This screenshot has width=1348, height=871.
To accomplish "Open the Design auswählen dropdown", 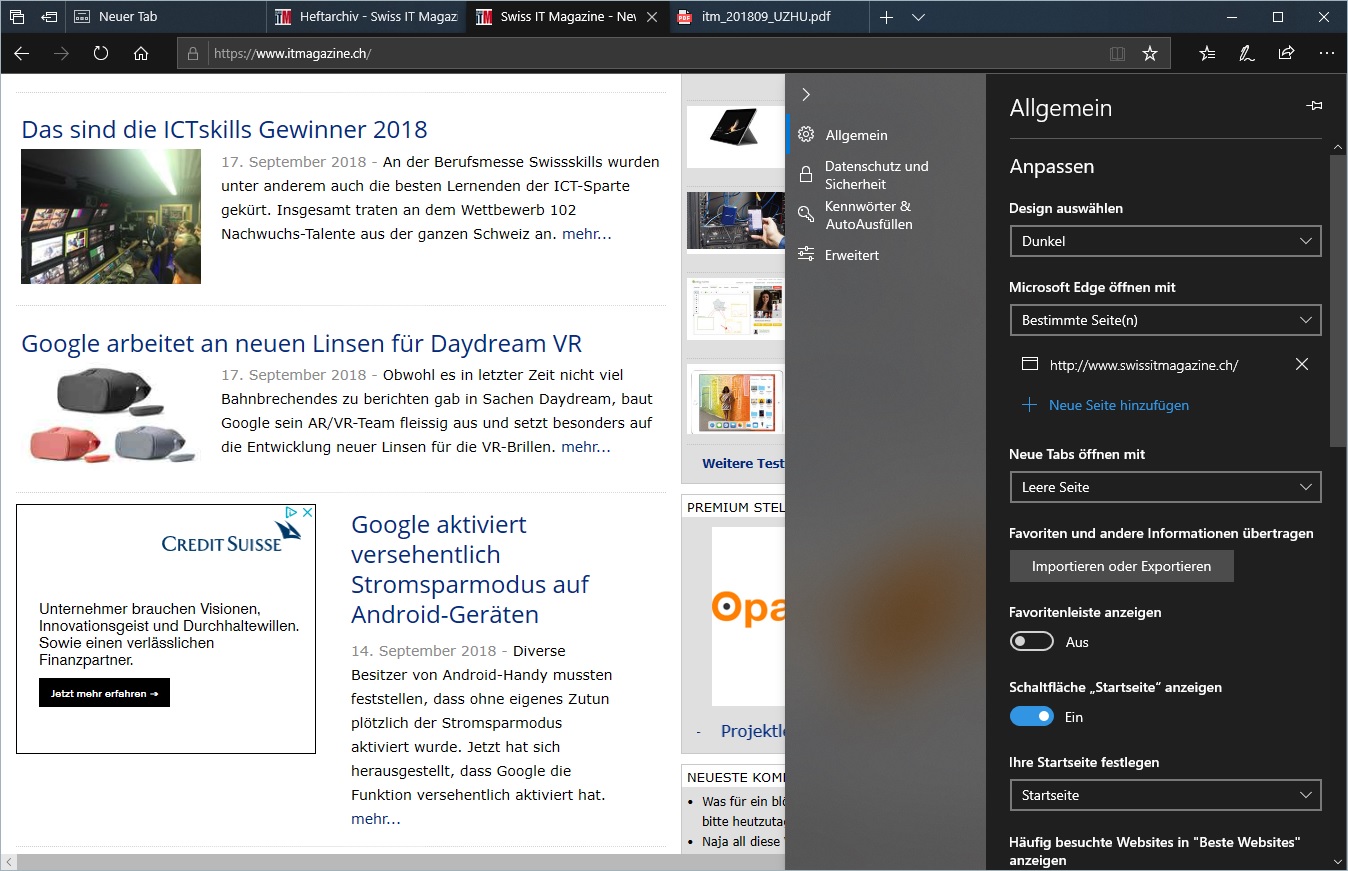I will pyautogui.click(x=1165, y=241).
